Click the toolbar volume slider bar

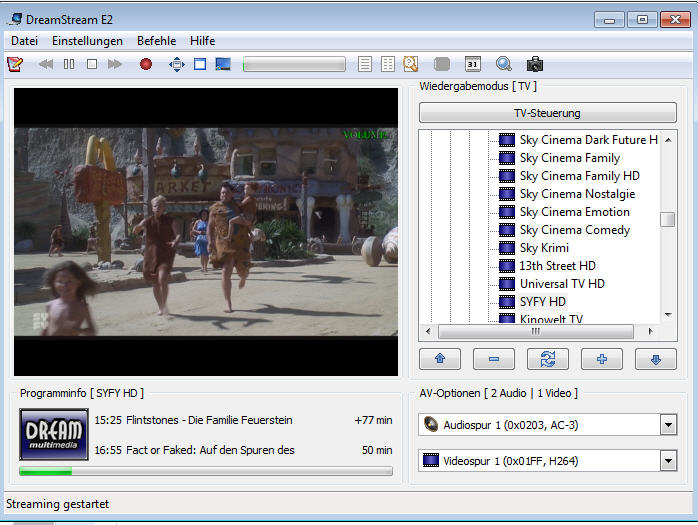click(294, 64)
